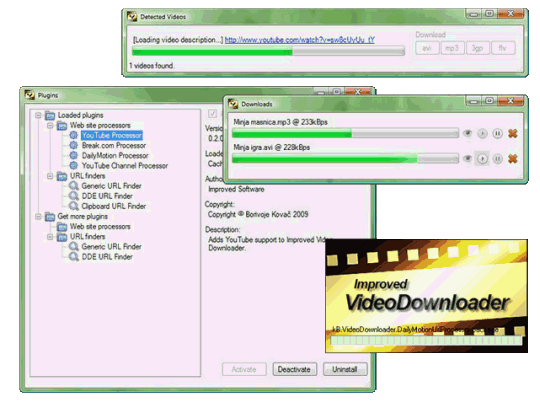The width and height of the screenshot is (540, 408).
Task: Click Minja masnica.mp3 progress bar
Action: (x=345, y=133)
